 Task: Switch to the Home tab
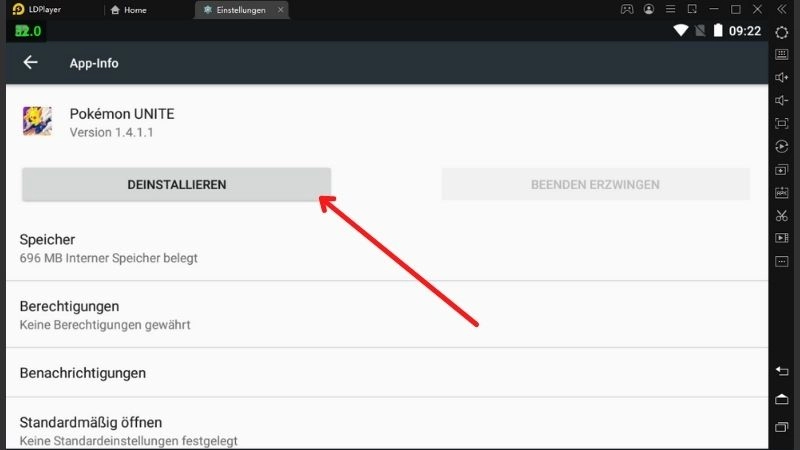click(129, 10)
